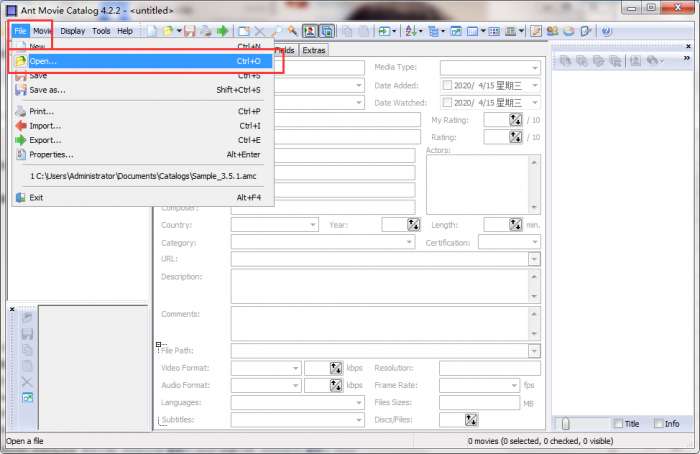Click the green export arrow toolbar icon
This screenshot has width=700, height=454.
(x=223, y=31)
